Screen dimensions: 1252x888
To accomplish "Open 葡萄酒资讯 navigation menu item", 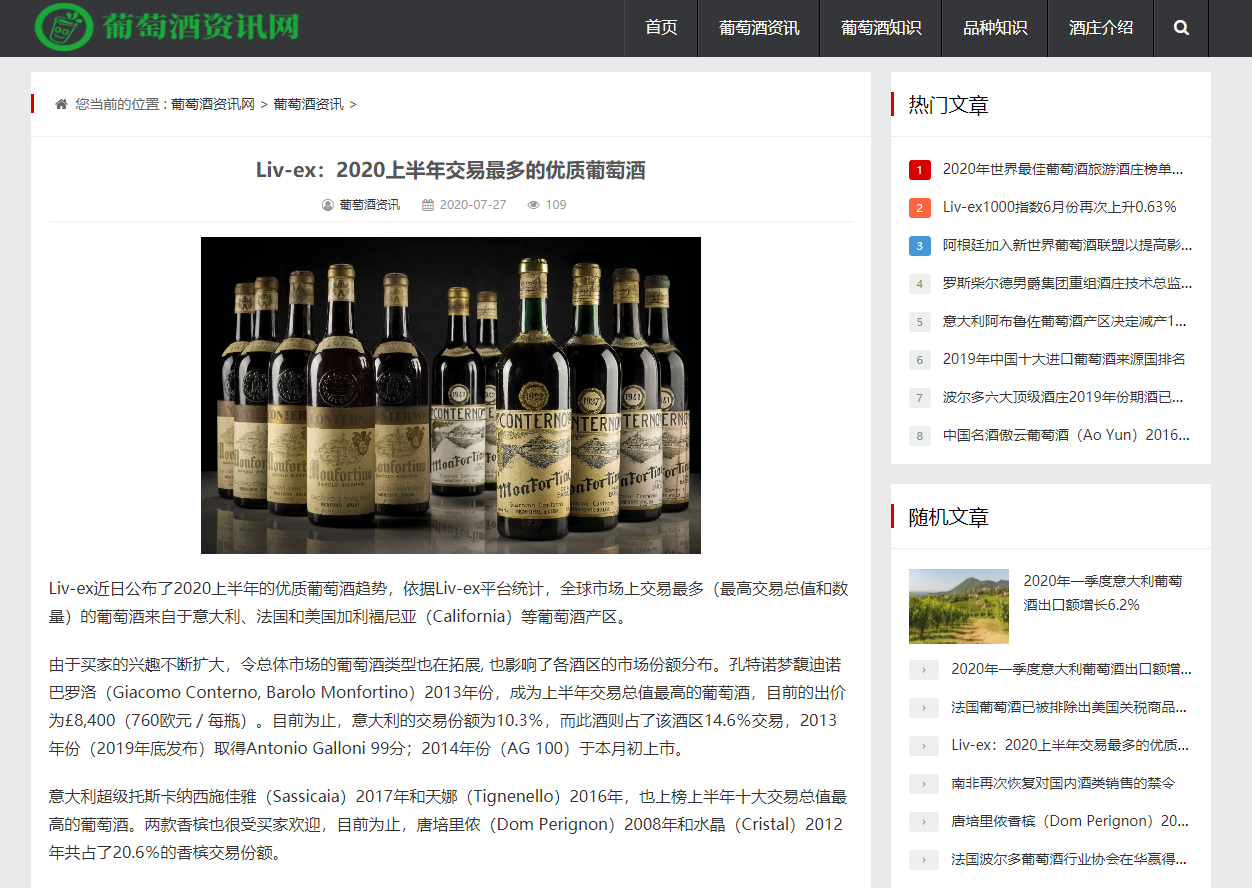I will pos(759,28).
